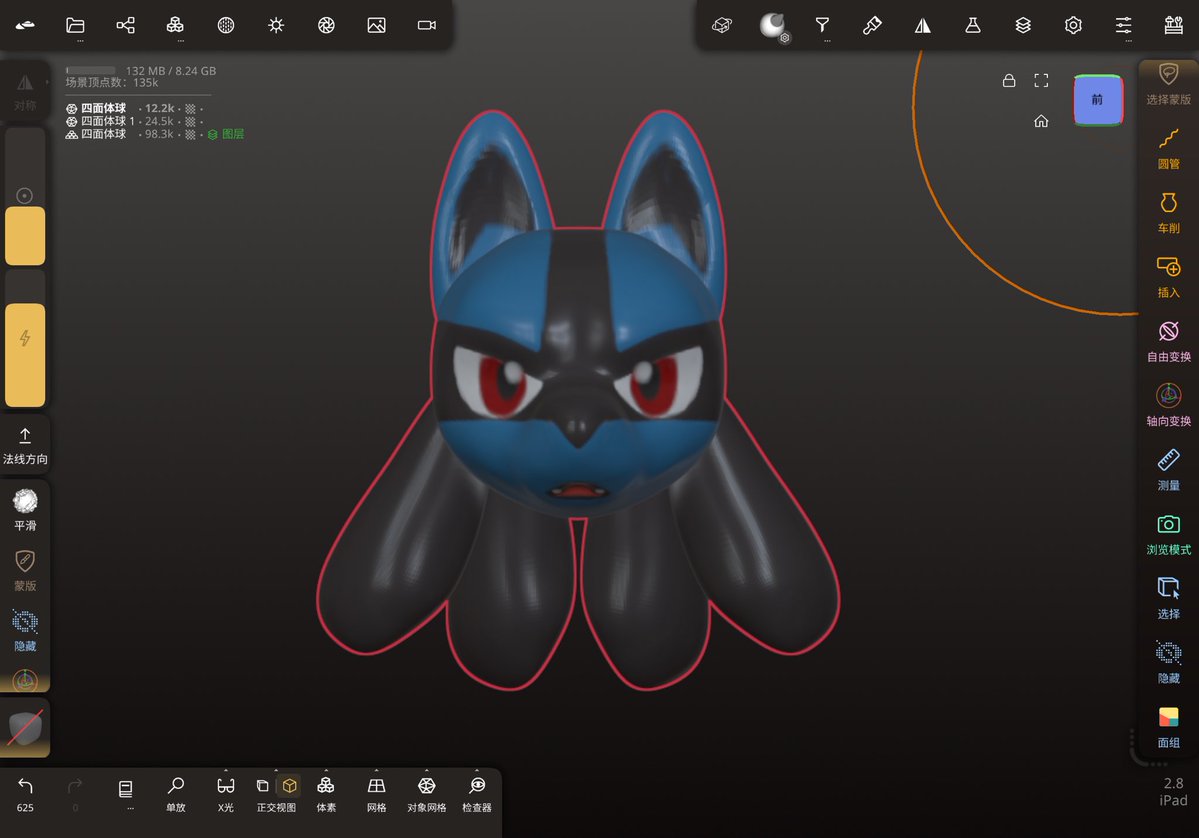Open the background image menu
Image resolution: width=1199 pixels, height=838 pixels.
pyautogui.click(x=376, y=25)
